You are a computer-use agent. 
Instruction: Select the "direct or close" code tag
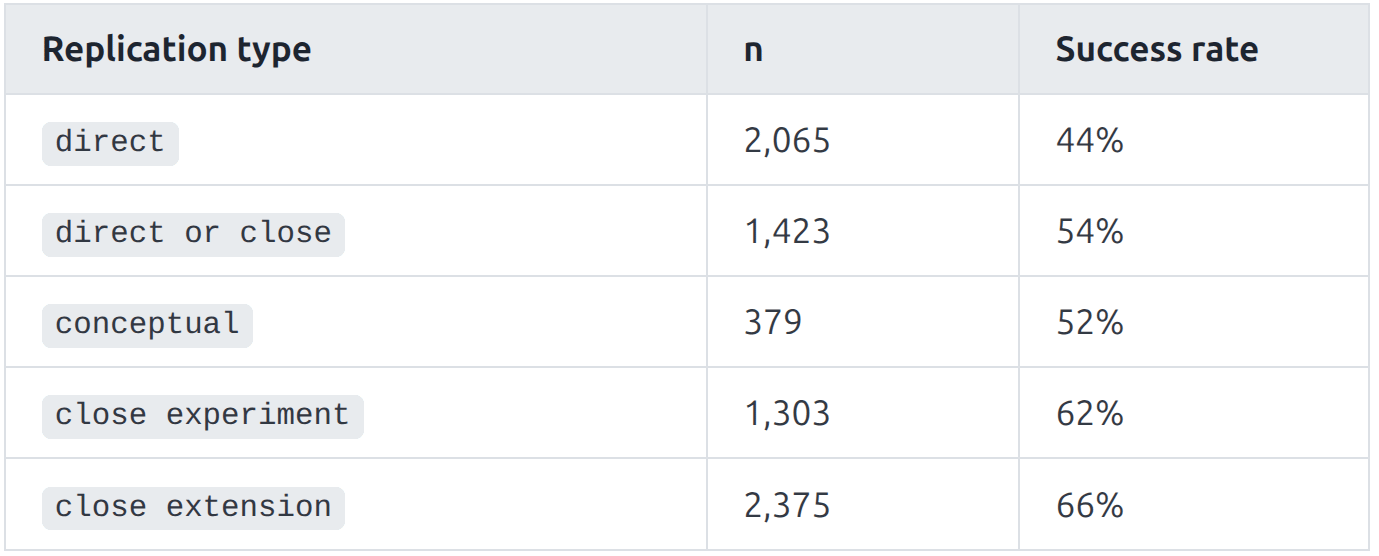pos(193,234)
